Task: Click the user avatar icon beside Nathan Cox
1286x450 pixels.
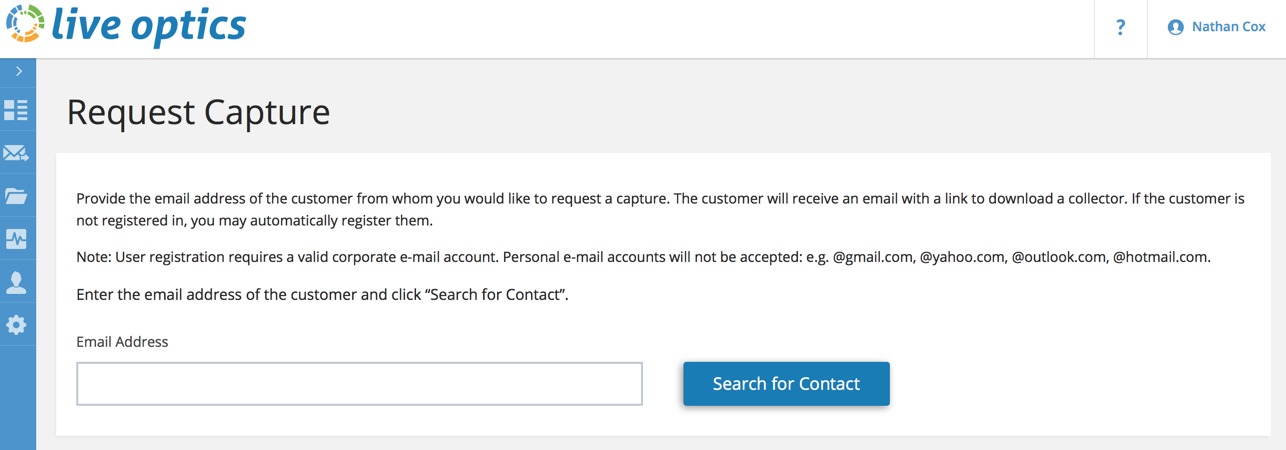Action: pyautogui.click(x=1176, y=28)
